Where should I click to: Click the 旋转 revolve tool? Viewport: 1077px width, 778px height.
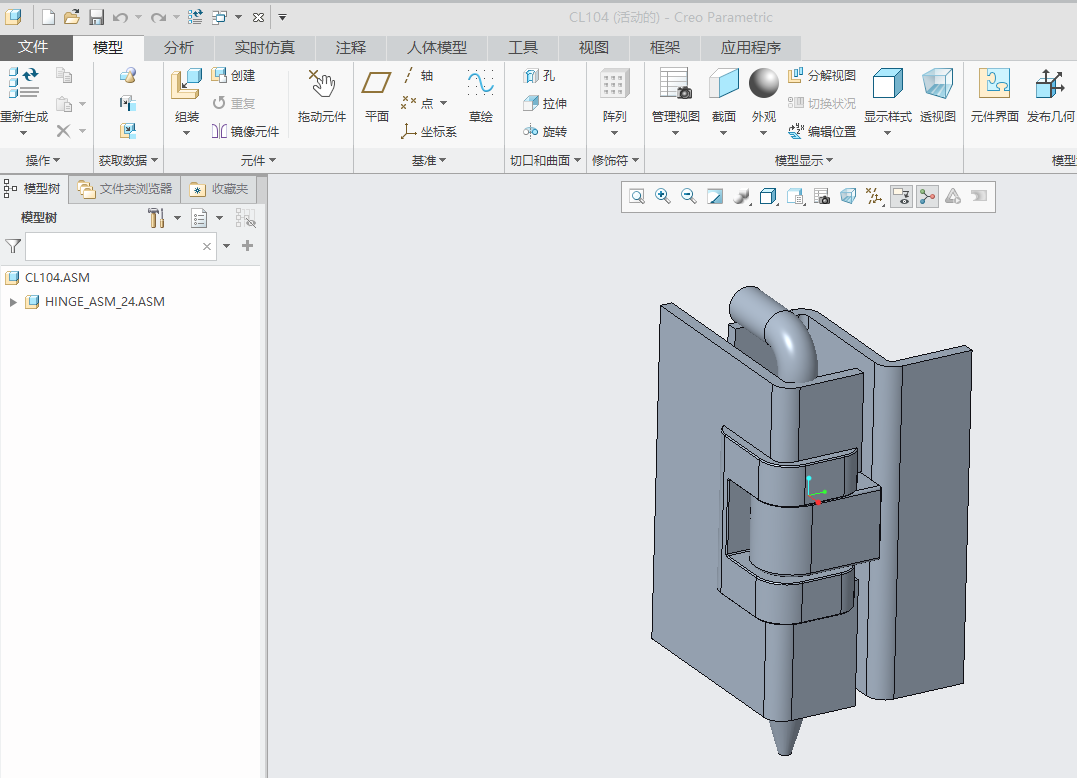(x=545, y=131)
